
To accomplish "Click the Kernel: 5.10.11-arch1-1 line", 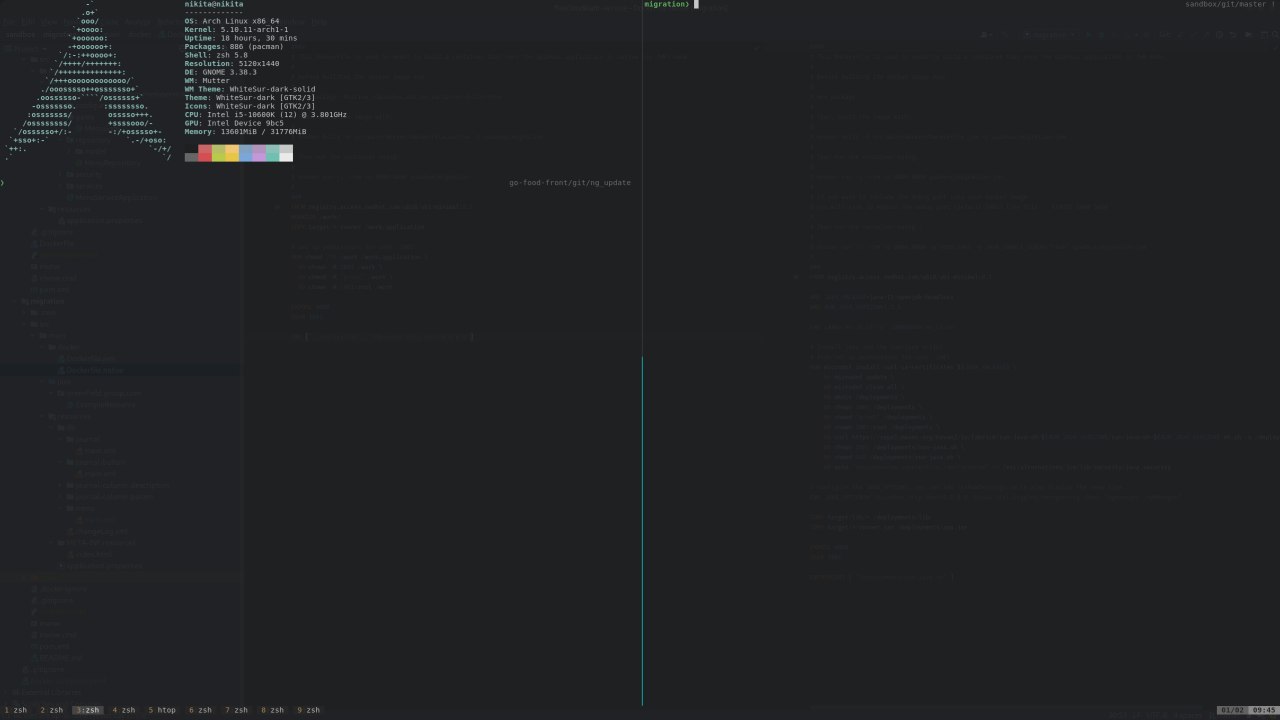I will [236, 30].
